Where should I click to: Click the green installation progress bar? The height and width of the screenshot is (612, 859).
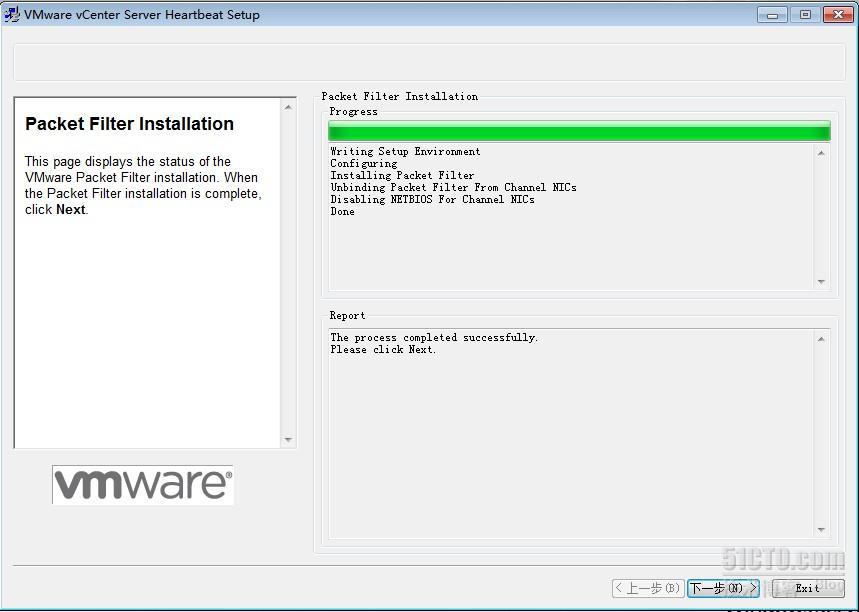(x=579, y=131)
